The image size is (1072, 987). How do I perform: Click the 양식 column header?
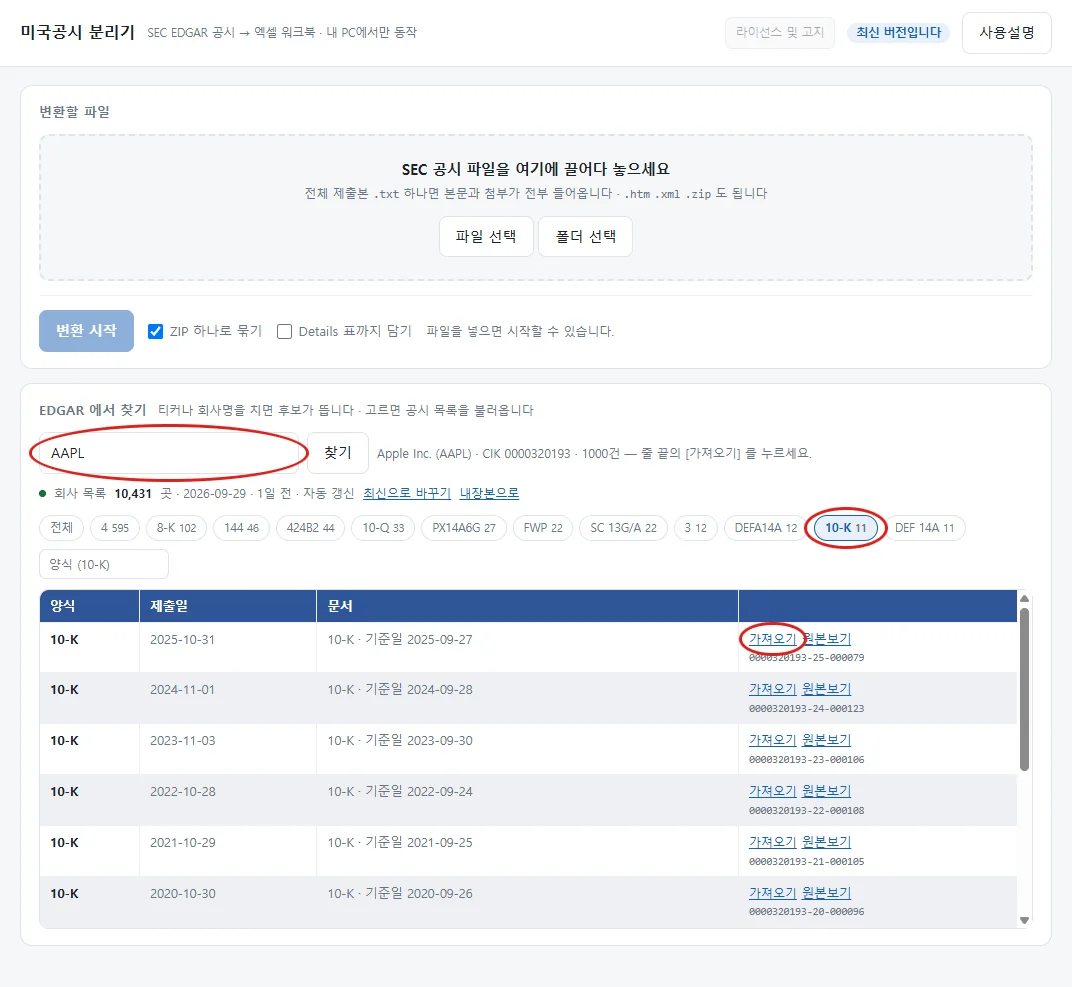[x=90, y=606]
